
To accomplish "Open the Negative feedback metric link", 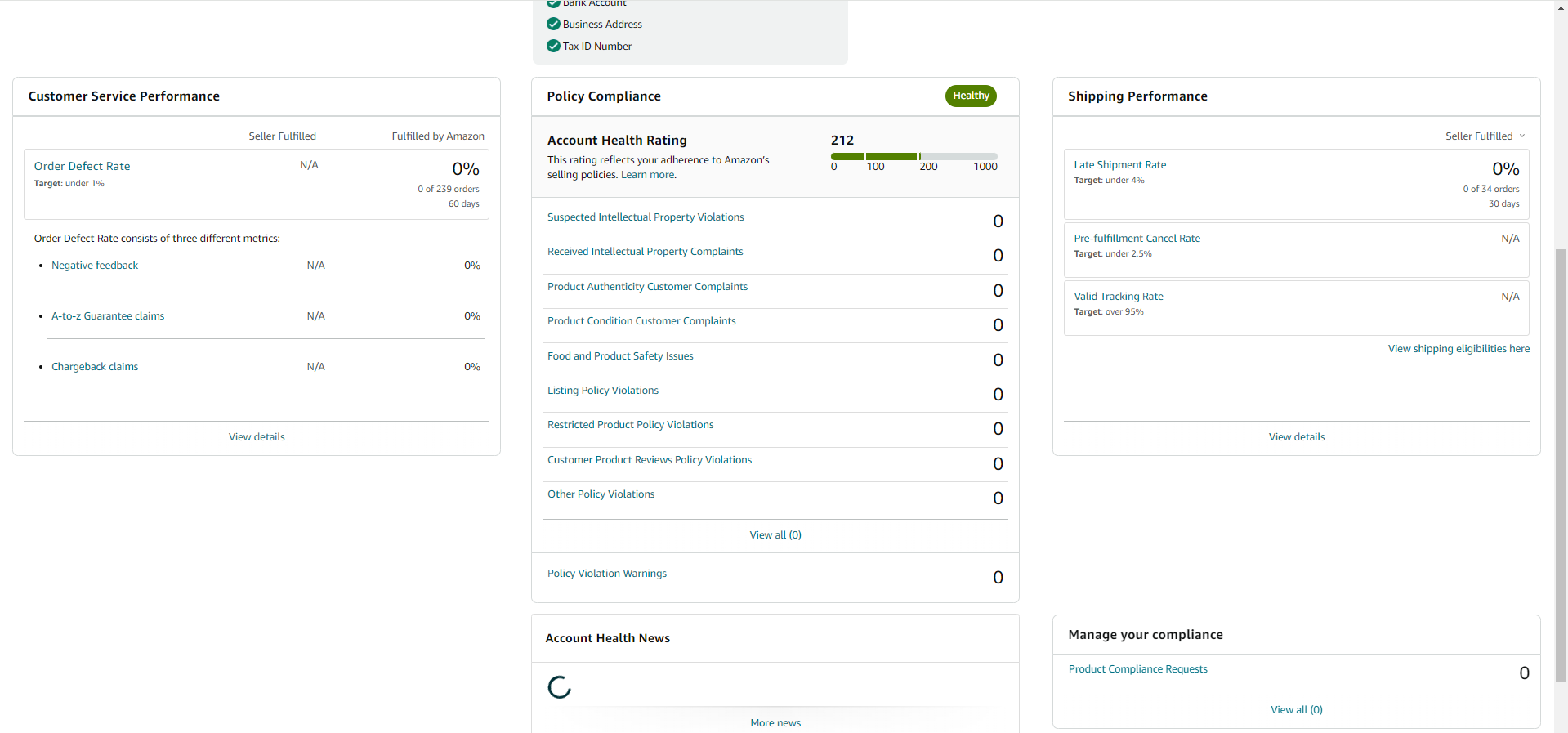I will click(x=95, y=266).
